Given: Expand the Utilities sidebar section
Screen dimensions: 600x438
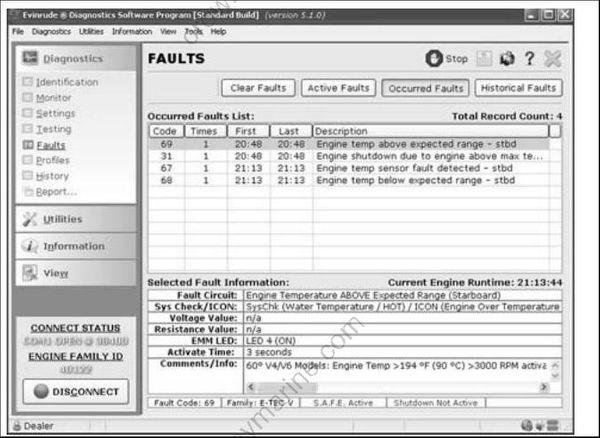Looking at the screenshot, I should (x=76, y=219).
